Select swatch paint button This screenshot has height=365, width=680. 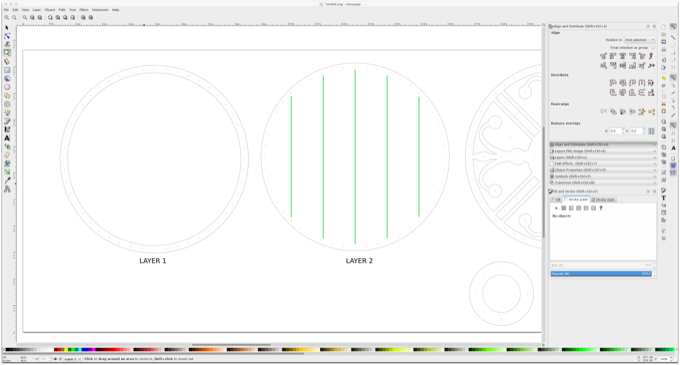(x=593, y=208)
